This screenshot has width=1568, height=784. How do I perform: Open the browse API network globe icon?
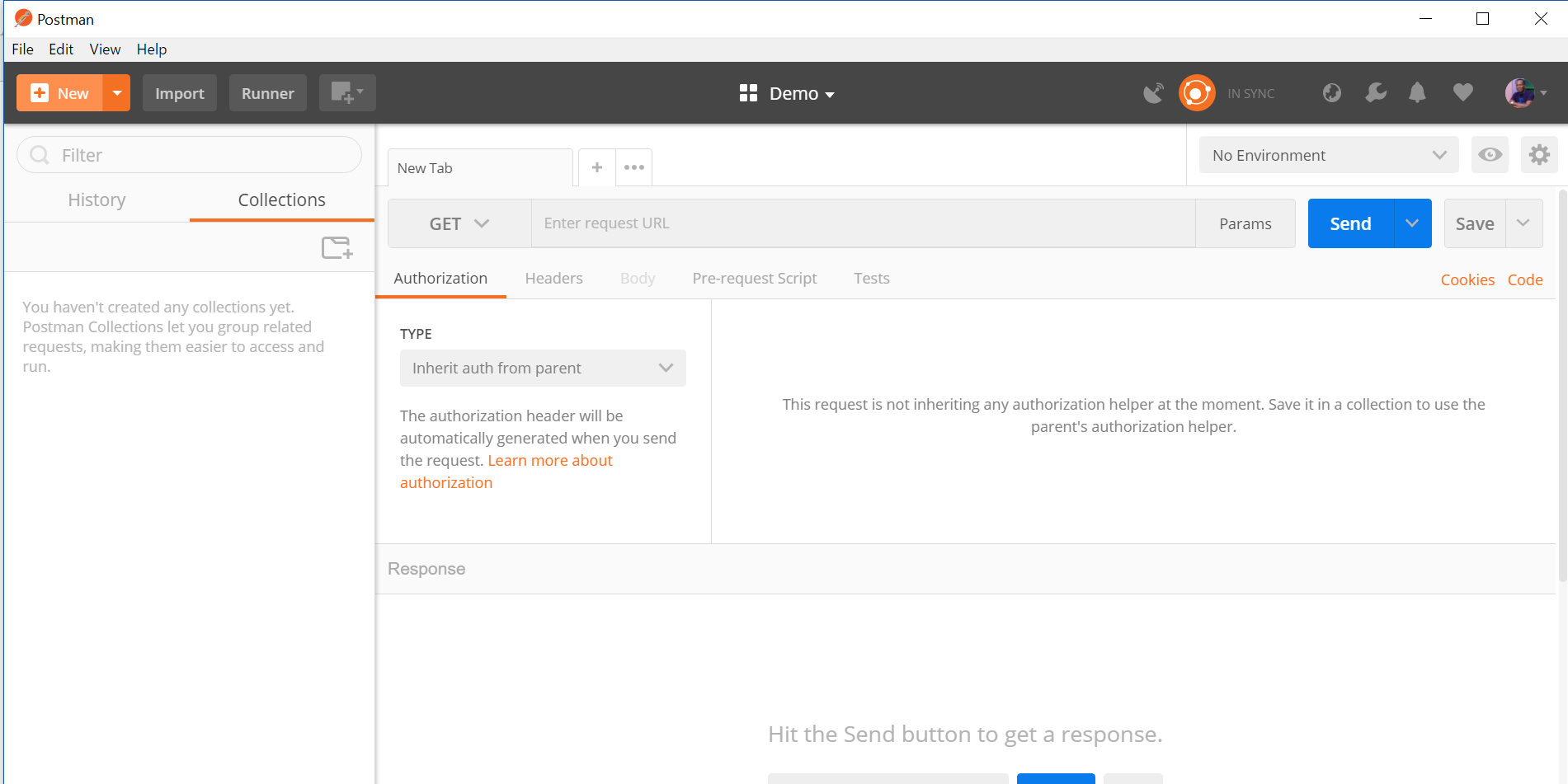click(1332, 93)
